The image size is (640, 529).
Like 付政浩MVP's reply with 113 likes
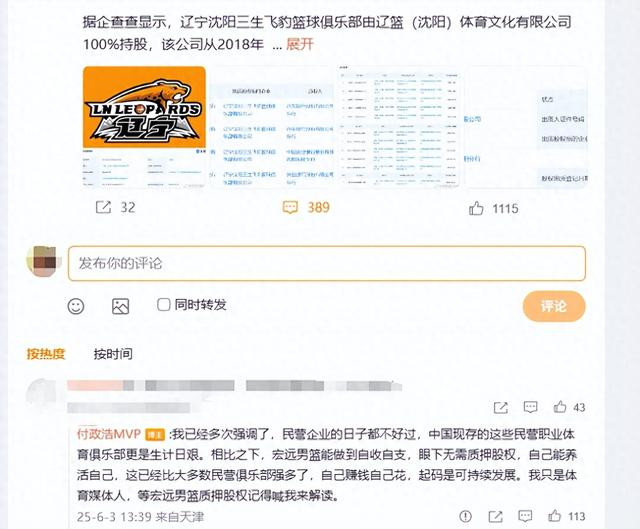pos(554,516)
